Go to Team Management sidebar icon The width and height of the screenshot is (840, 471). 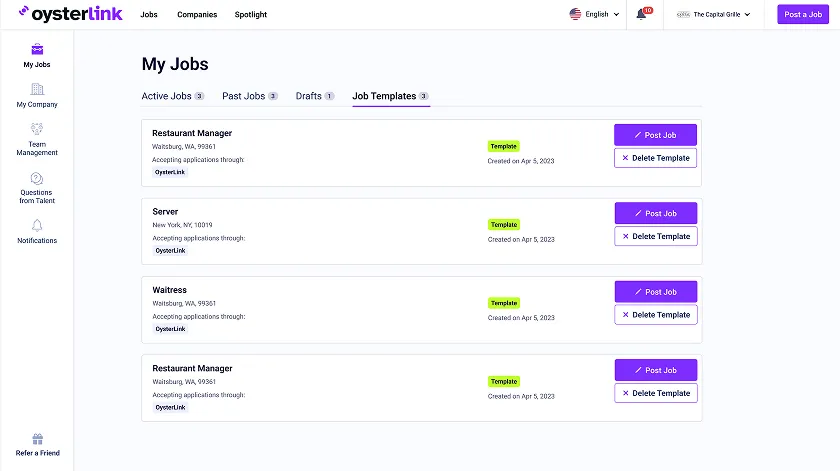click(x=37, y=129)
